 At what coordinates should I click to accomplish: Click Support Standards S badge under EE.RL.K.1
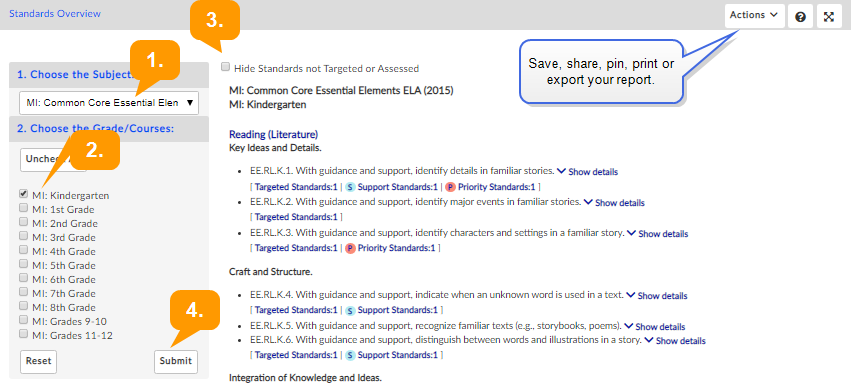[351, 187]
